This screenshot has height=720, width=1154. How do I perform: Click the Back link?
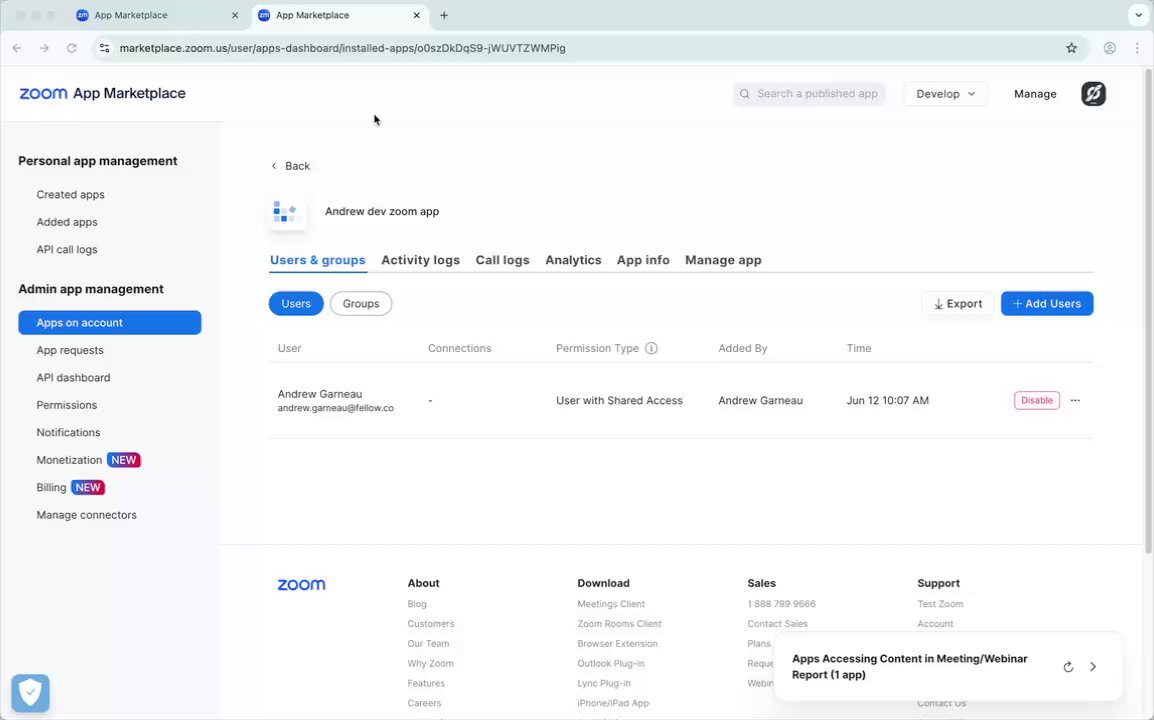(x=291, y=166)
